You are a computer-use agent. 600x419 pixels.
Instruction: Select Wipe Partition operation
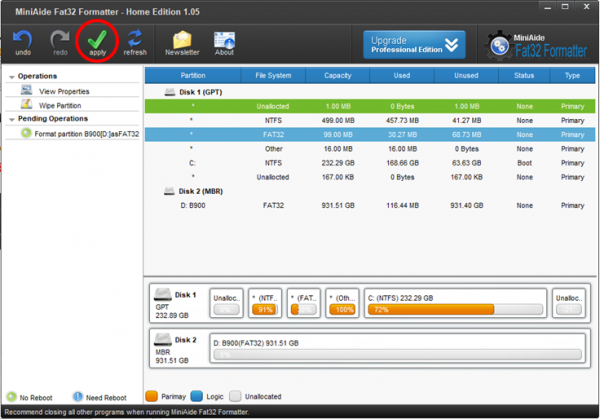(59, 104)
